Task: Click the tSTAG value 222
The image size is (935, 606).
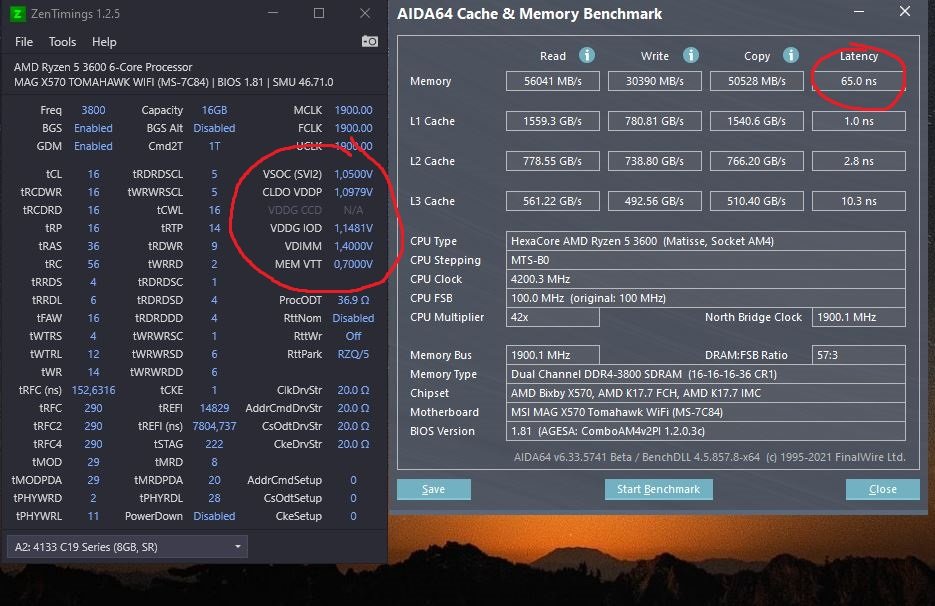Action: point(214,444)
